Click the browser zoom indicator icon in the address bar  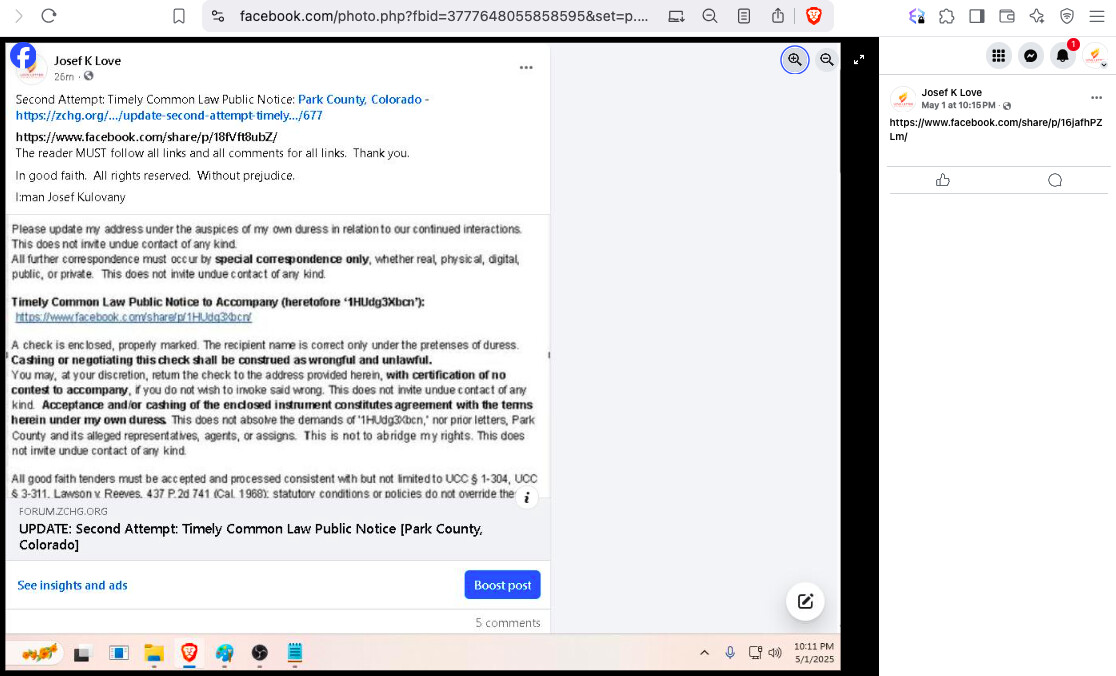point(710,16)
